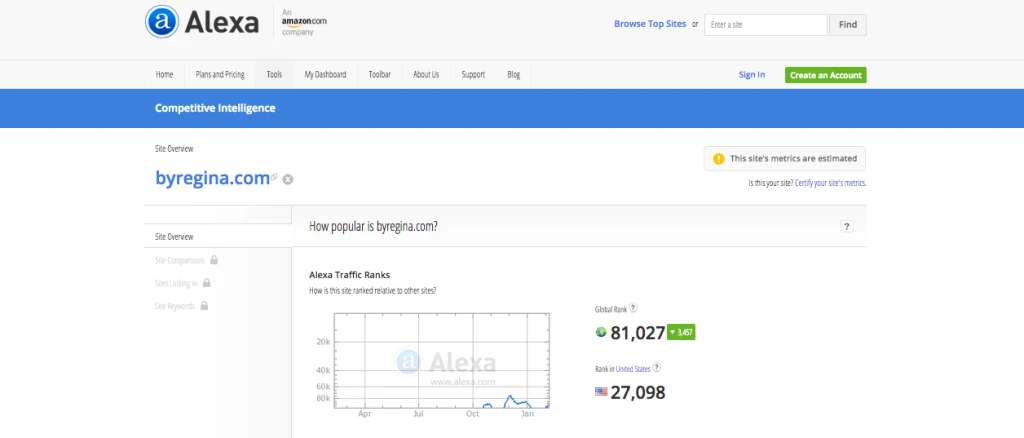Open the Toolbar menu item
Image resolution: width=1024 pixels, height=438 pixels.
click(379, 74)
